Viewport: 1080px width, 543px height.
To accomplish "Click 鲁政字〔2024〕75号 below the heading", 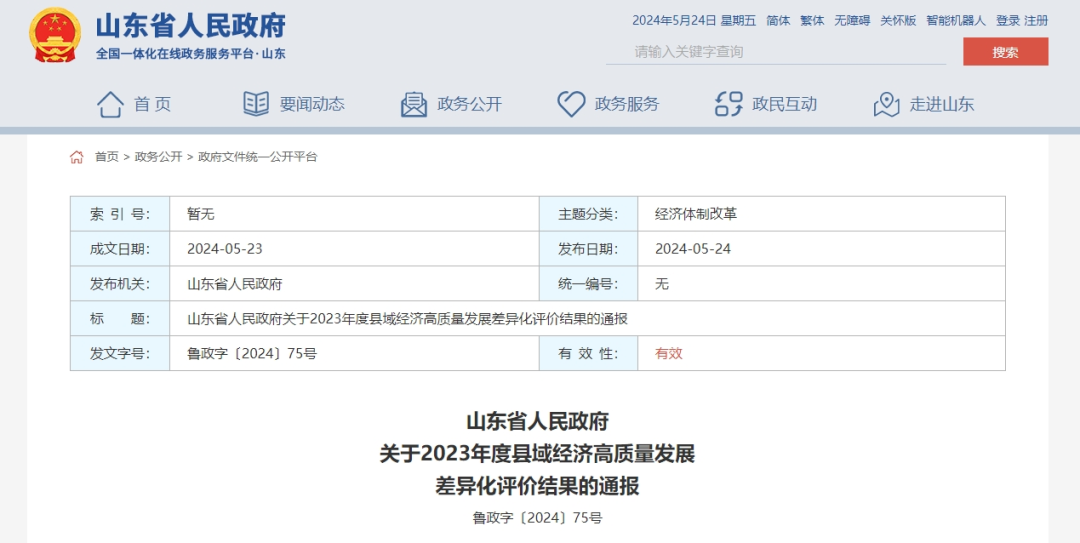I will click(537, 518).
